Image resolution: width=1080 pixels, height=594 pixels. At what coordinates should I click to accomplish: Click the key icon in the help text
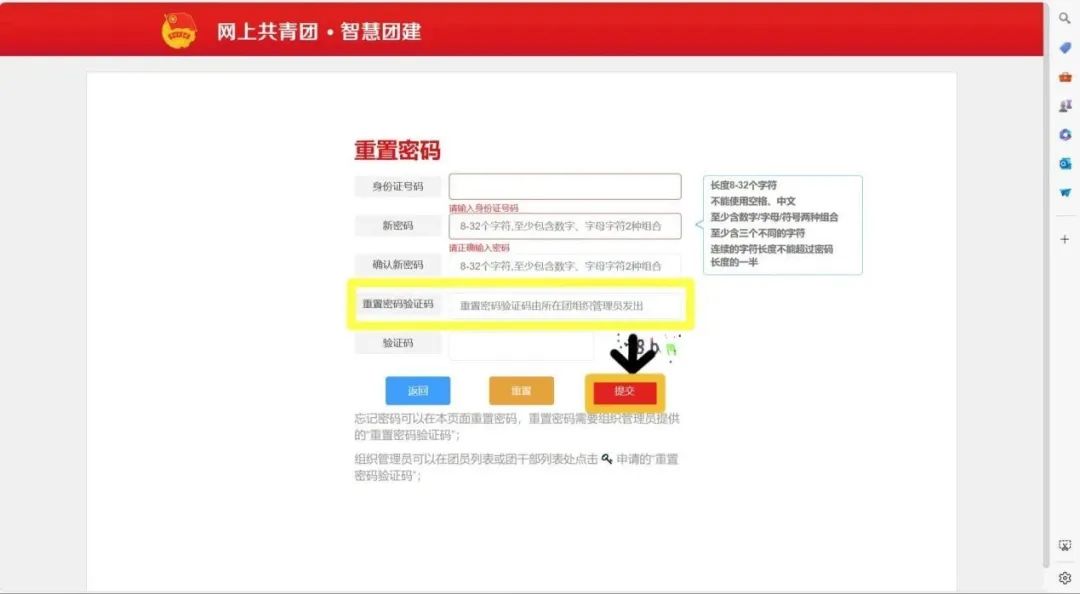[607, 458]
